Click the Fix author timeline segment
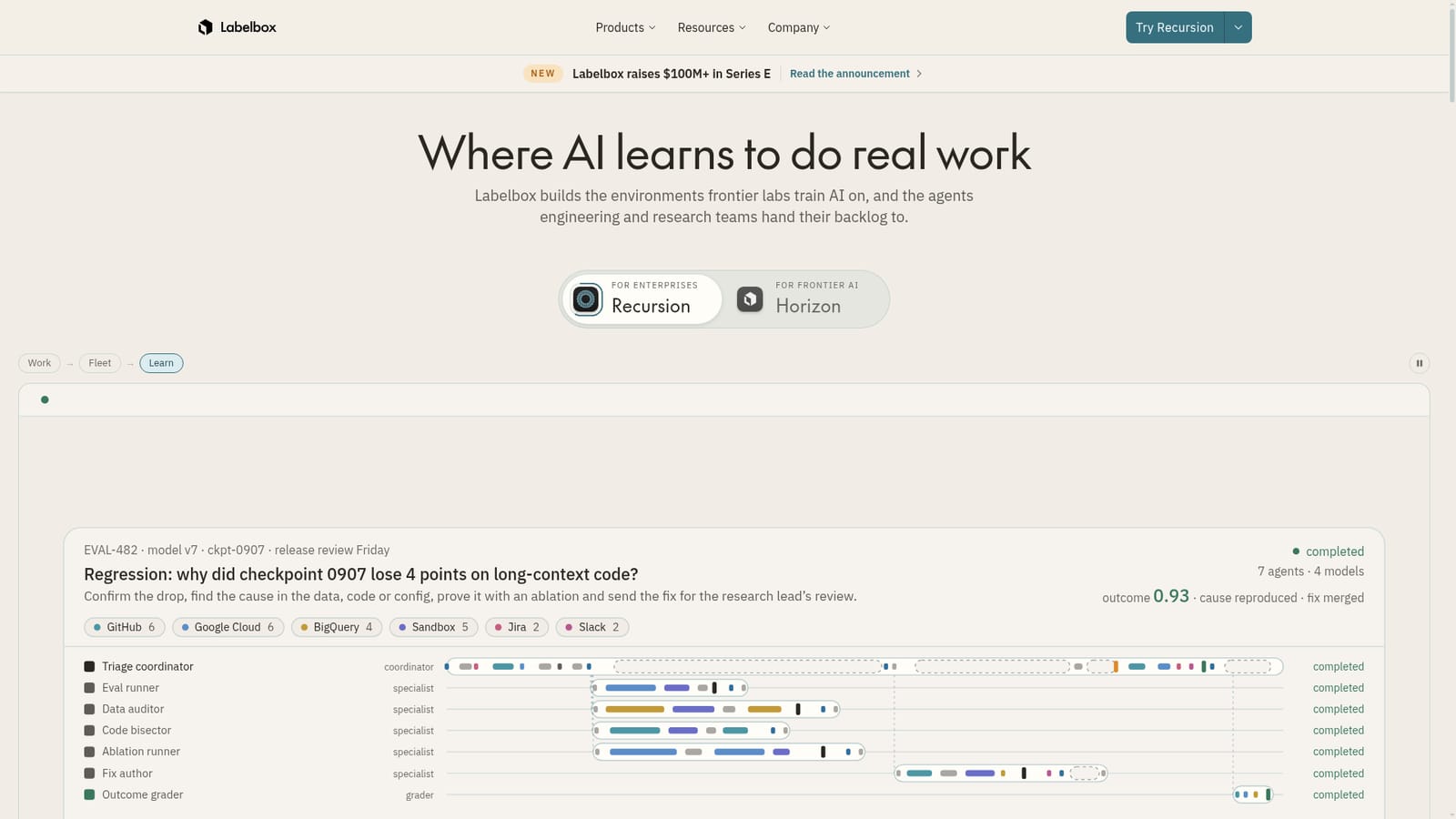1456x819 pixels. coord(1001,773)
